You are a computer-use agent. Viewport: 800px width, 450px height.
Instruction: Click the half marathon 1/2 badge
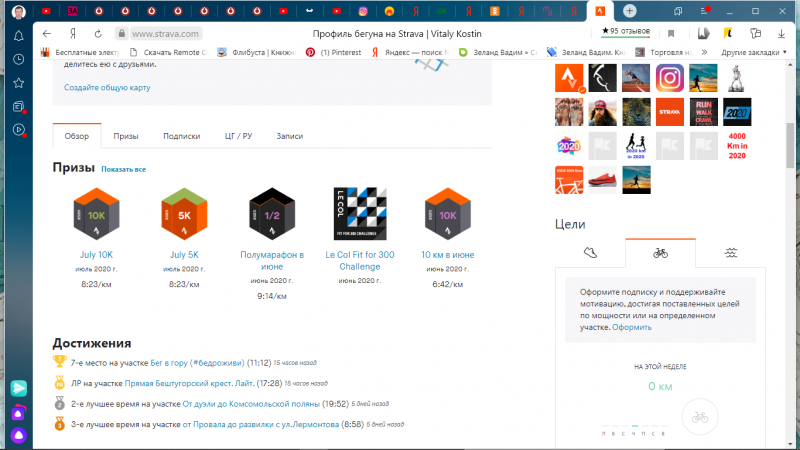click(272, 214)
